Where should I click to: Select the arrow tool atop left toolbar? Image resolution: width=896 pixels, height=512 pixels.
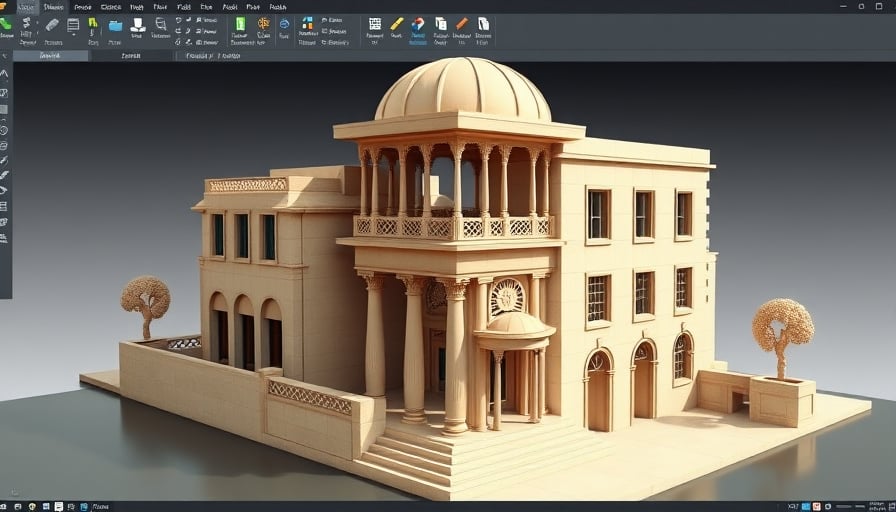[4, 73]
